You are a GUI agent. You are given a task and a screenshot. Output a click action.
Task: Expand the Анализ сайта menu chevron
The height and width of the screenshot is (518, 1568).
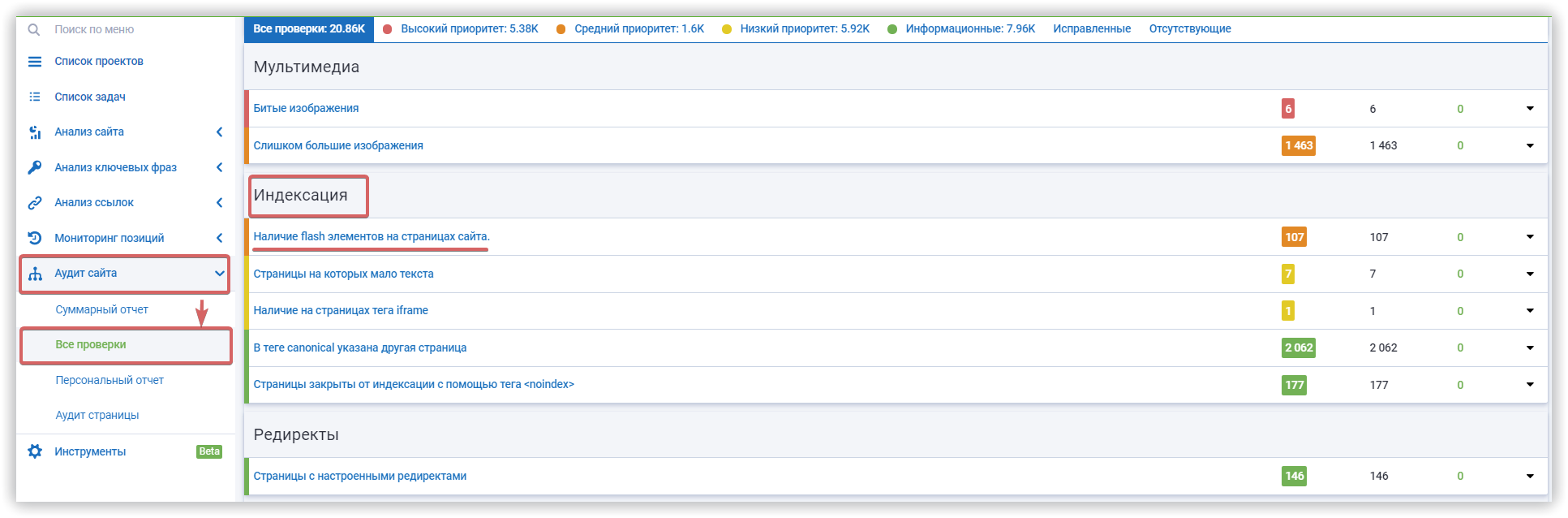pos(219,132)
